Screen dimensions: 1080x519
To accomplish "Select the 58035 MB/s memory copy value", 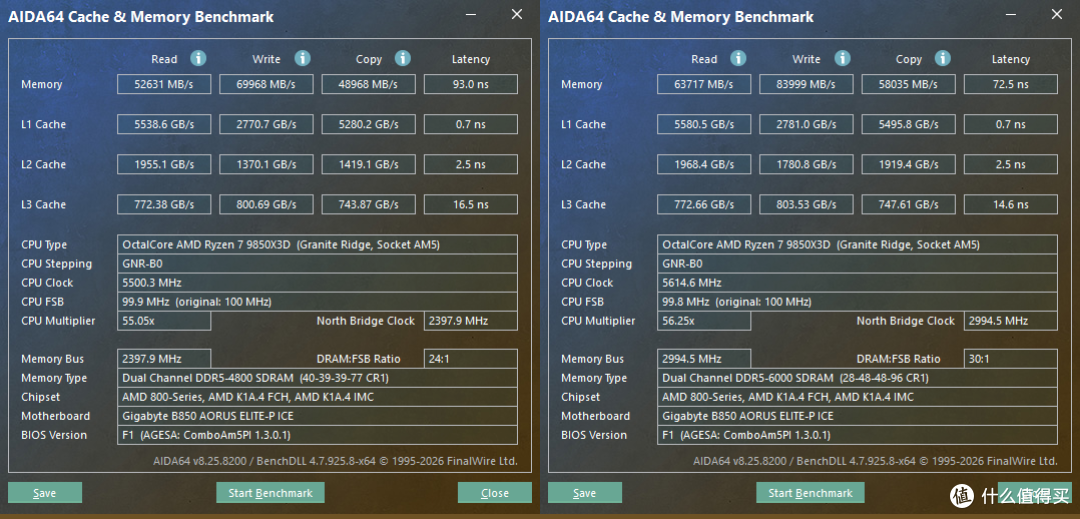I will pyautogui.click(x=908, y=85).
